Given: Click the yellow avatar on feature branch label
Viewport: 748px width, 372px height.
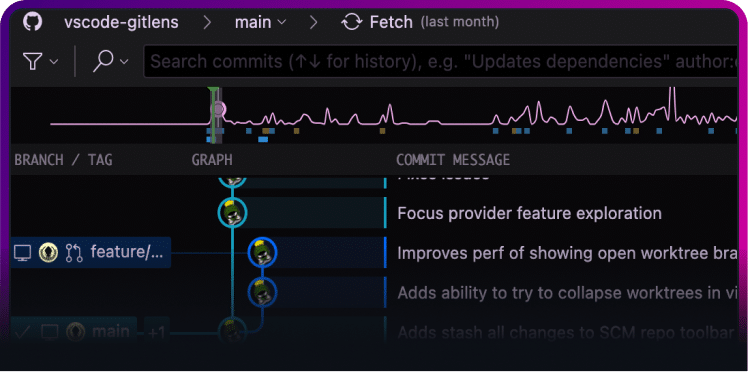Looking at the screenshot, I should point(48,253).
